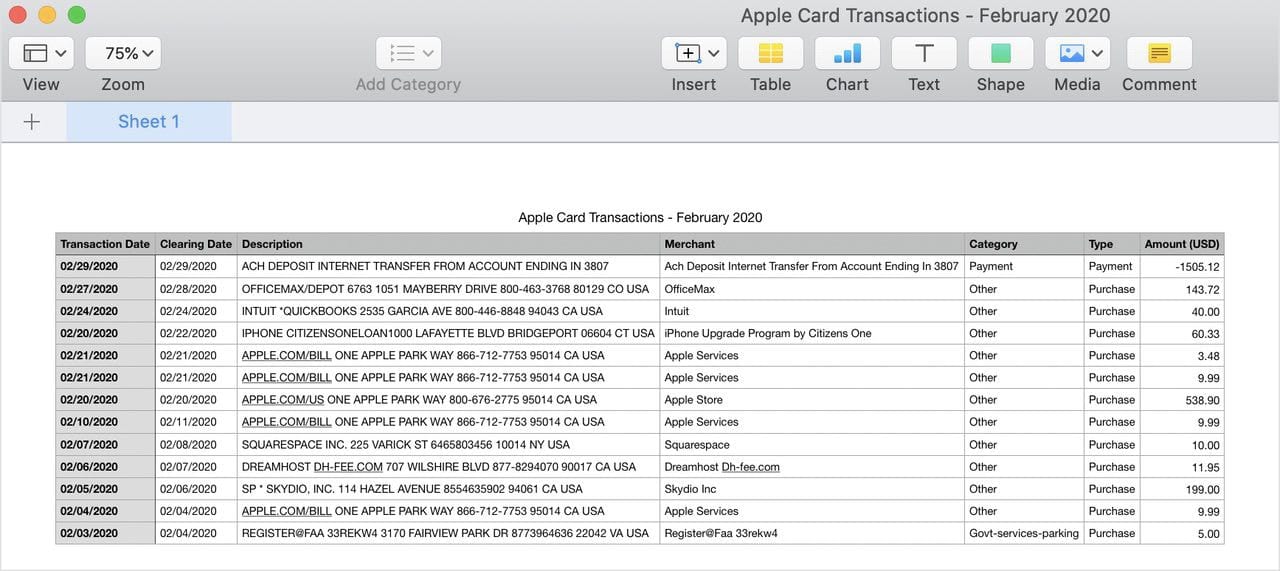Select the Merchant column header

[812, 244]
